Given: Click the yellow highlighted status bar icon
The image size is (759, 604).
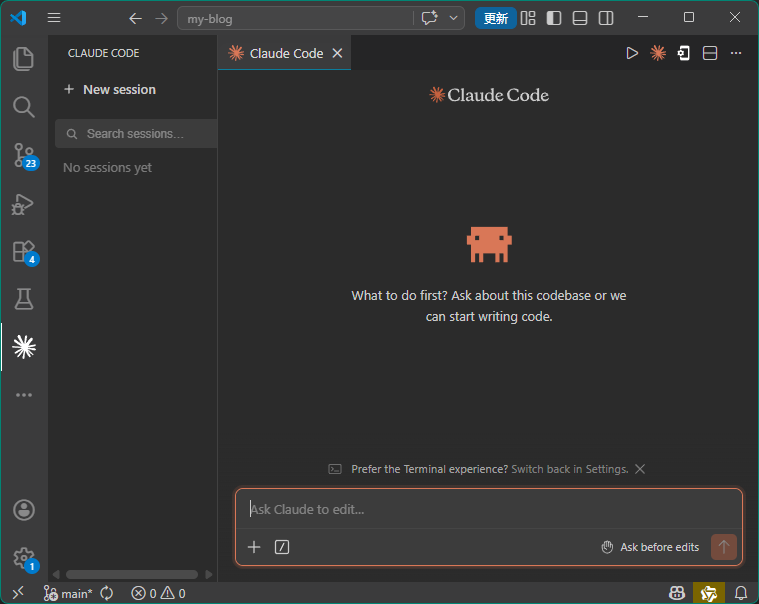Looking at the screenshot, I should coord(709,593).
